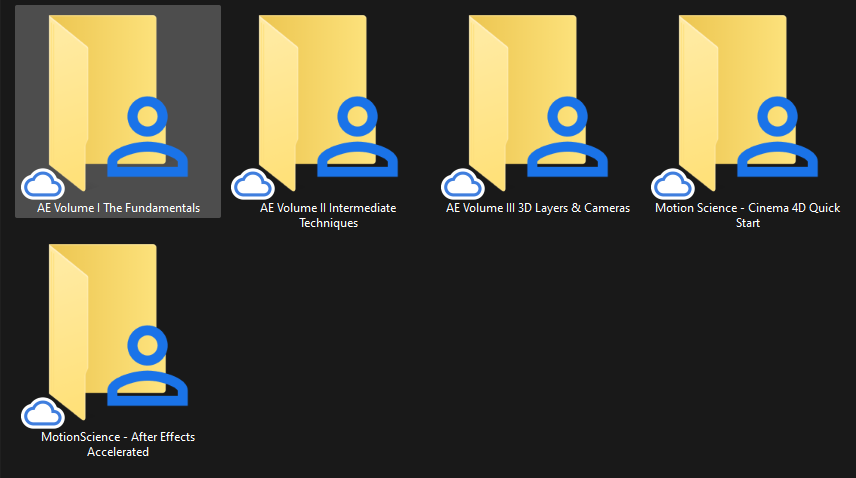Image resolution: width=856 pixels, height=478 pixels.
Task: Click the 'AE Volume II Intermediate Techniques' label
Action: pos(328,215)
